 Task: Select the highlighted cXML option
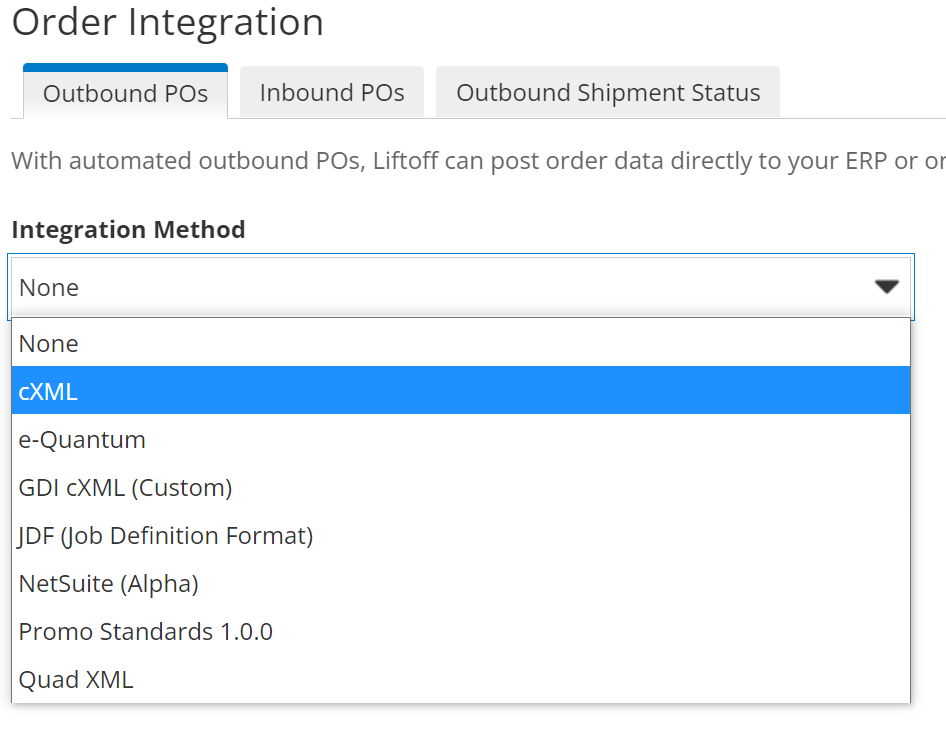[48, 391]
